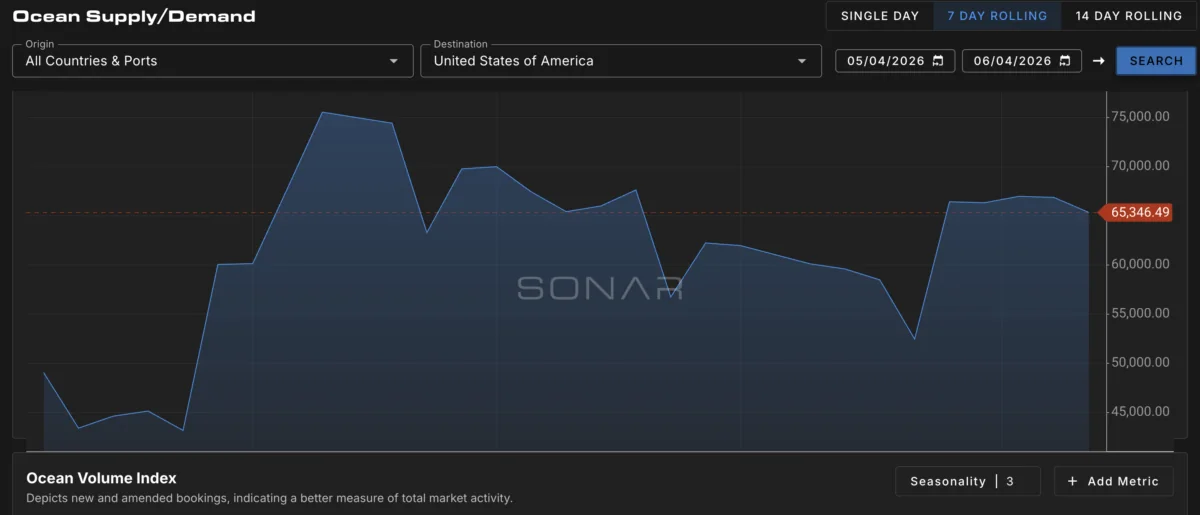The image size is (1200, 515).
Task: Open the start date calendar icon
Action: point(938,61)
